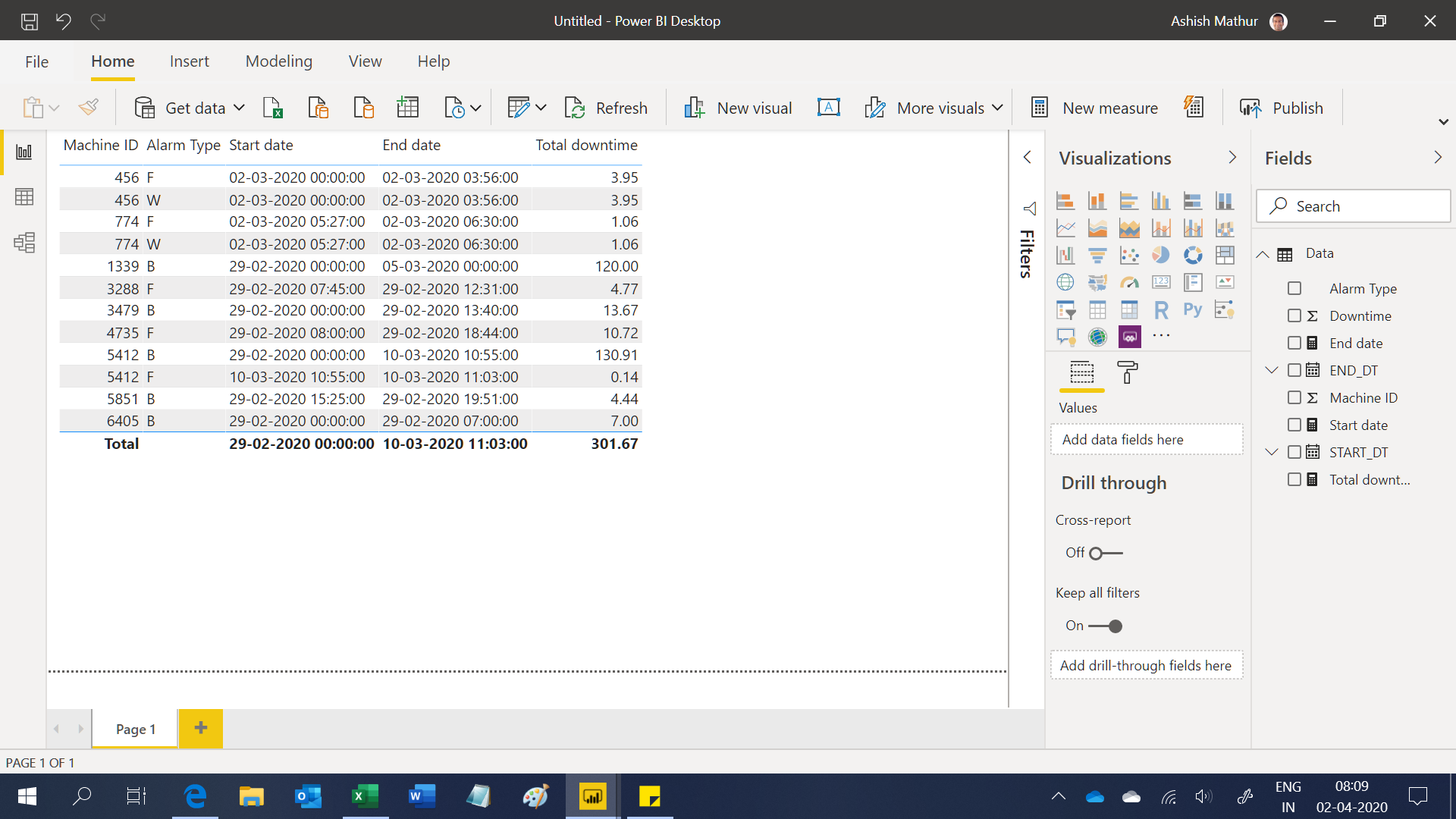Screen dimensions: 1456x819
Task: Collapse the Visualizations pane
Action: (1232, 158)
